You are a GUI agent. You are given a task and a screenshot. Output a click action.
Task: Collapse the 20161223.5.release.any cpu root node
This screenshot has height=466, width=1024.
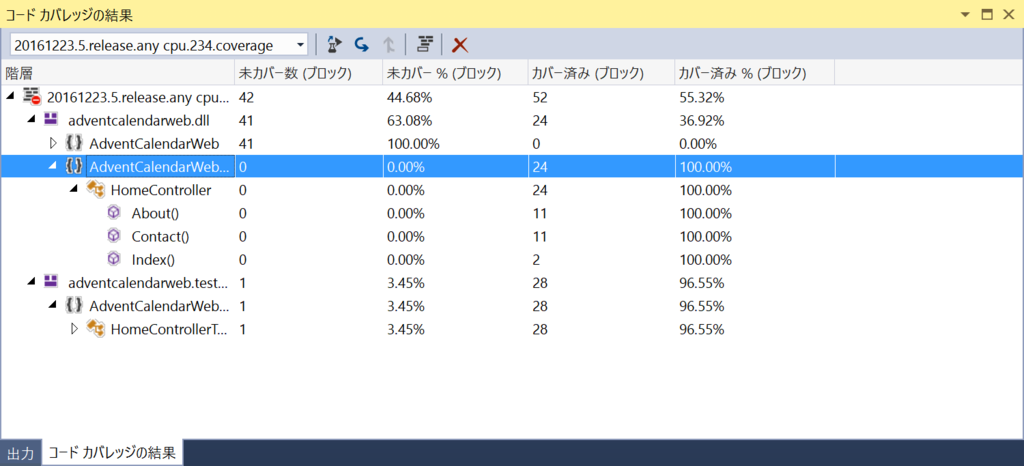pyautogui.click(x=11, y=97)
